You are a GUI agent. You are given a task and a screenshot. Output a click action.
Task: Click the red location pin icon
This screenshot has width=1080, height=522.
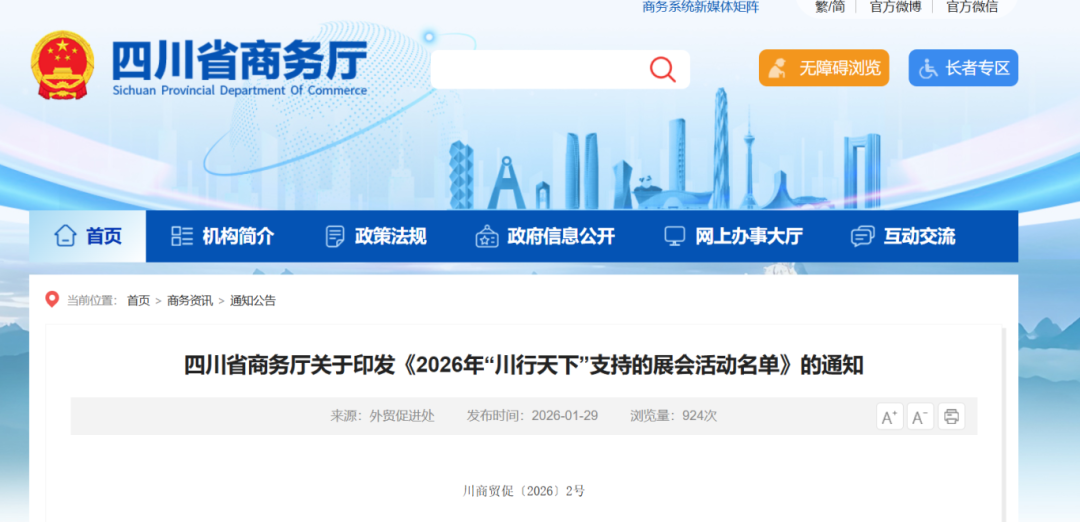52,300
